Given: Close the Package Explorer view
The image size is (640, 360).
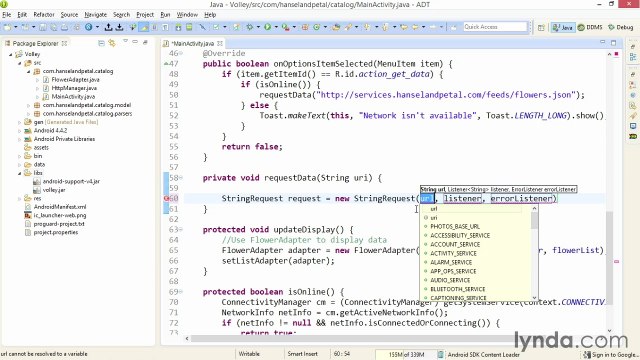Looking at the screenshot, I should [64, 43].
